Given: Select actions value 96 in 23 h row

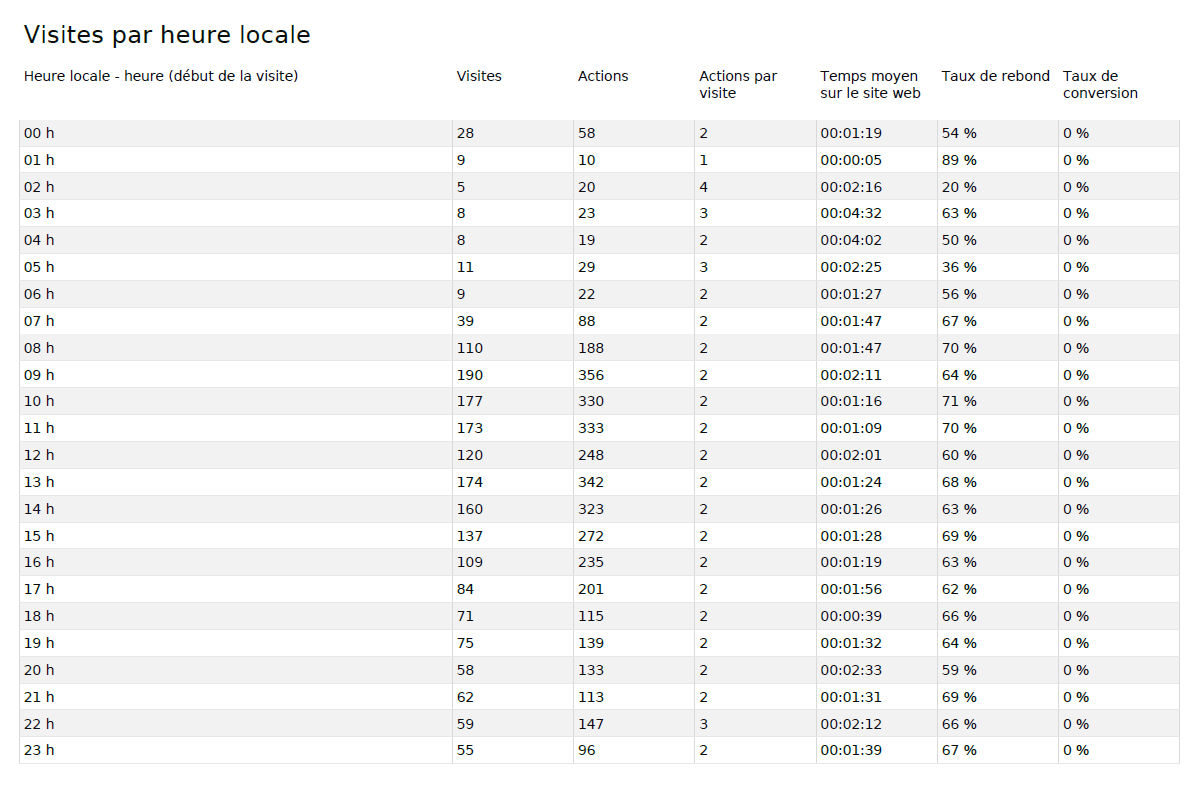Looking at the screenshot, I should click(587, 750).
